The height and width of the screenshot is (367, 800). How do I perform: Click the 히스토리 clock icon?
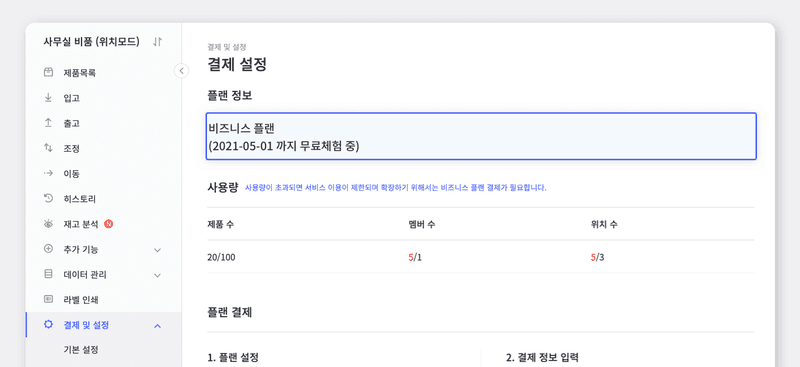click(x=48, y=199)
